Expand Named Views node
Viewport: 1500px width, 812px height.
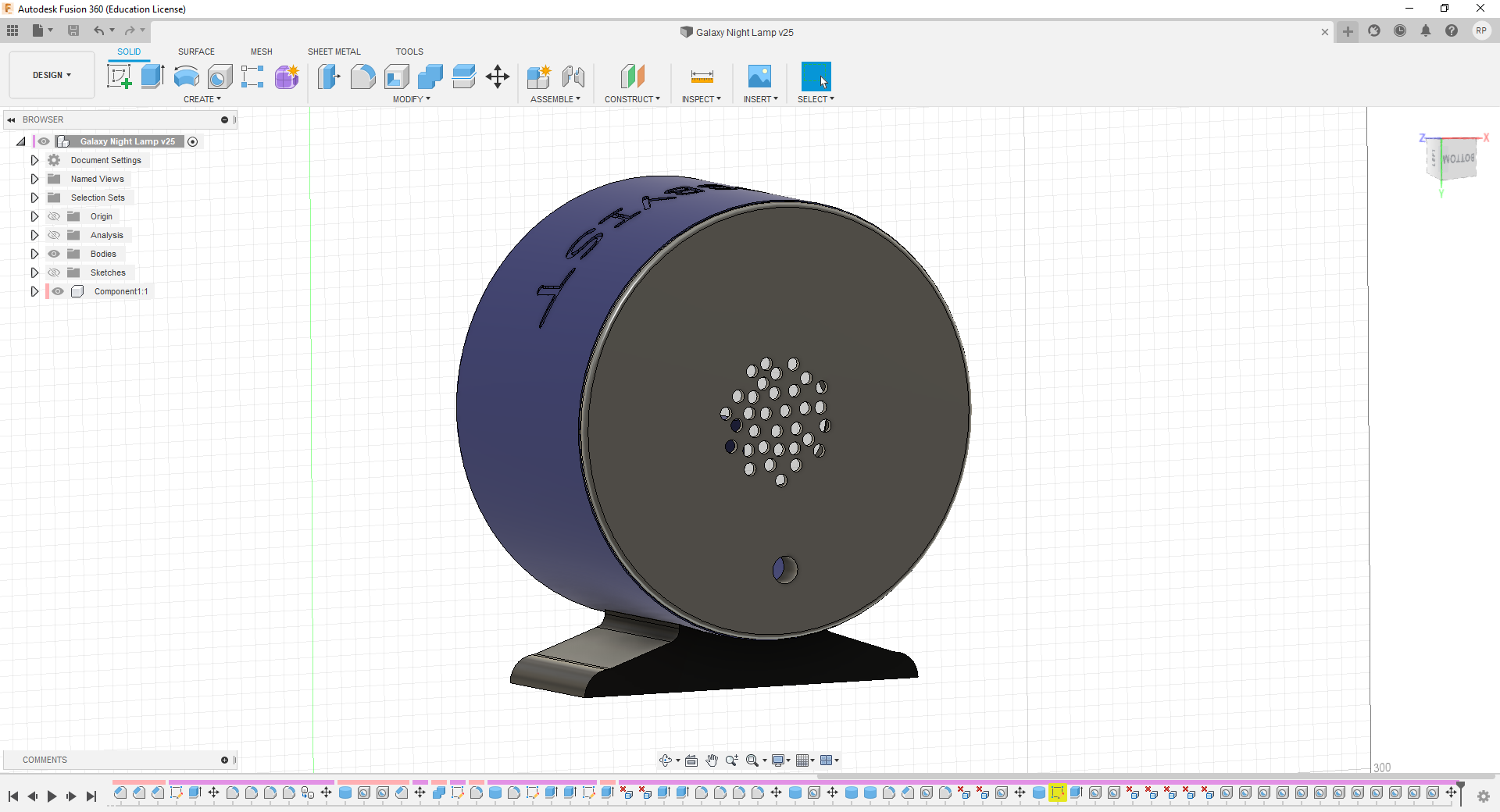(x=34, y=179)
